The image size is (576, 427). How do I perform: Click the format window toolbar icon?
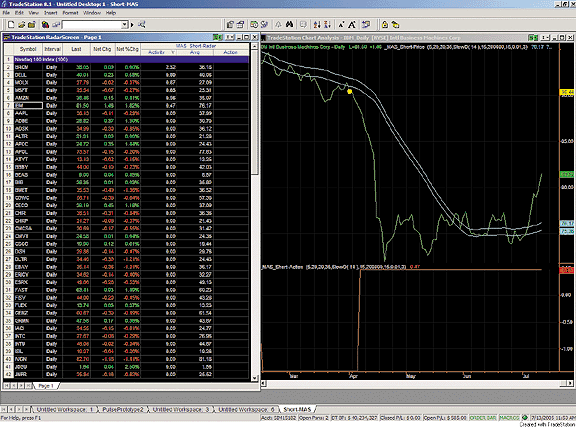tap(366, 25)
